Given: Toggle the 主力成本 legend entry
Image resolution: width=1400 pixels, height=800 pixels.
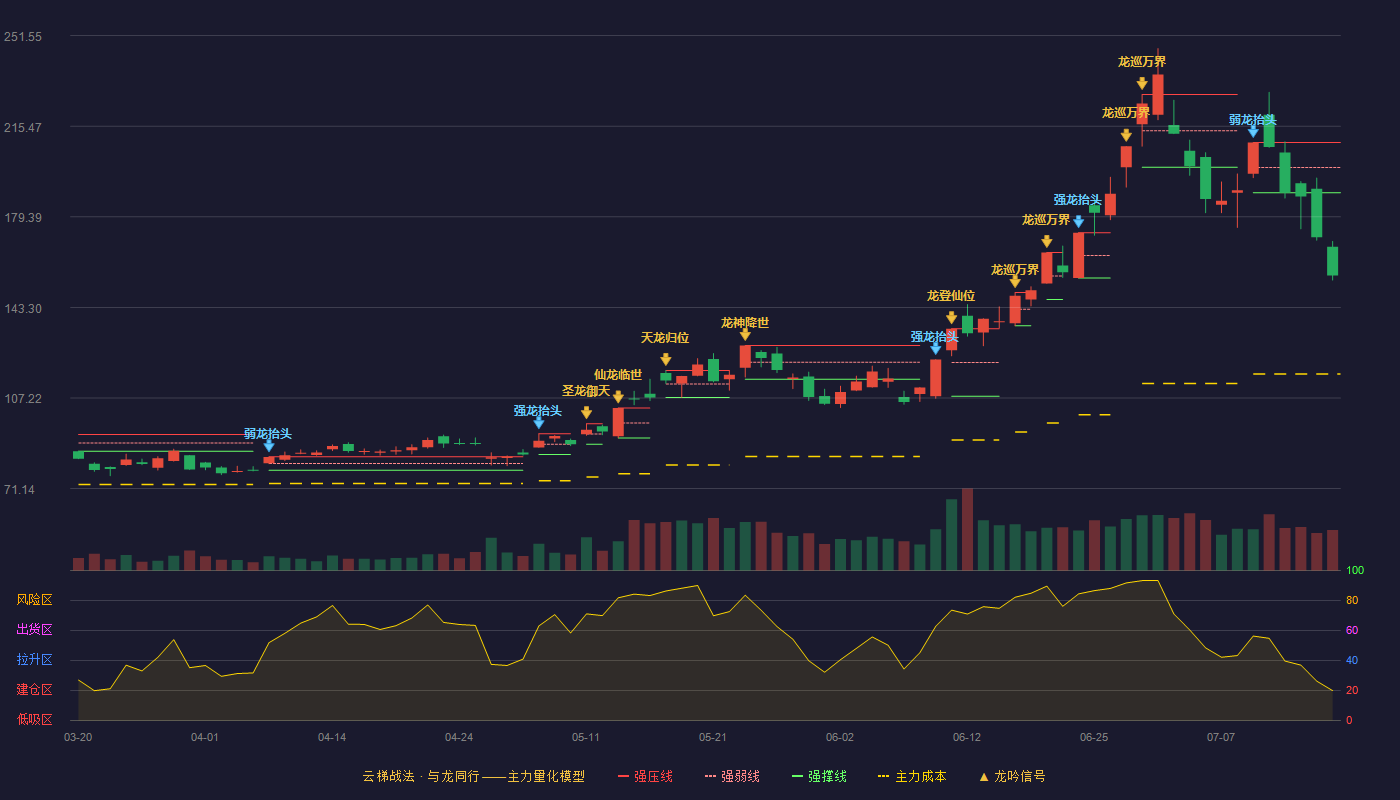Looking at the screenshot, I should point(911,776).
